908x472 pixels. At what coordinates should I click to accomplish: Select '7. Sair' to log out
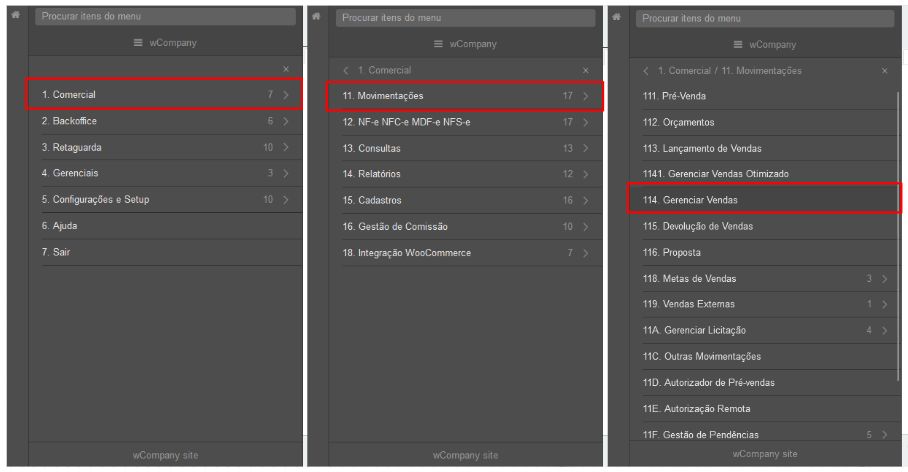(172, 252)
